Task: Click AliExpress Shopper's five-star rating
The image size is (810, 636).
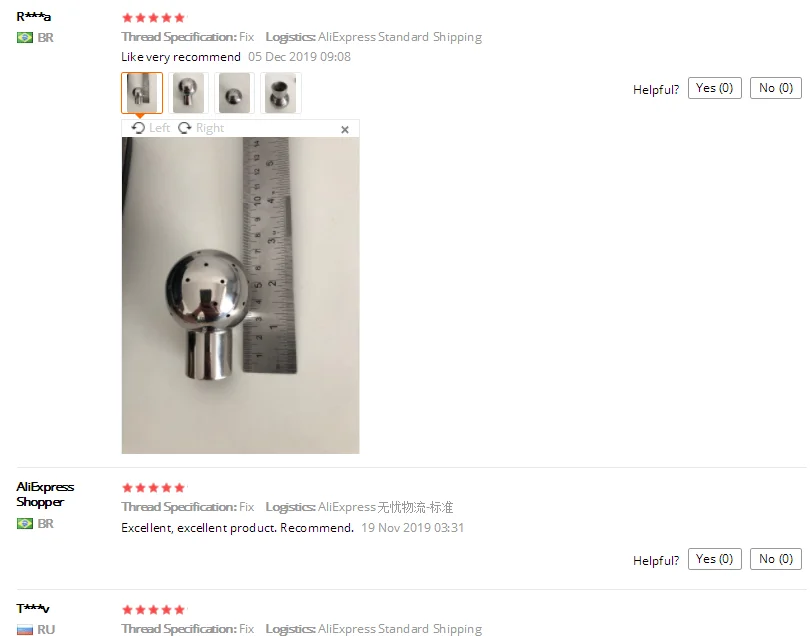Action: tap(153, 488)
